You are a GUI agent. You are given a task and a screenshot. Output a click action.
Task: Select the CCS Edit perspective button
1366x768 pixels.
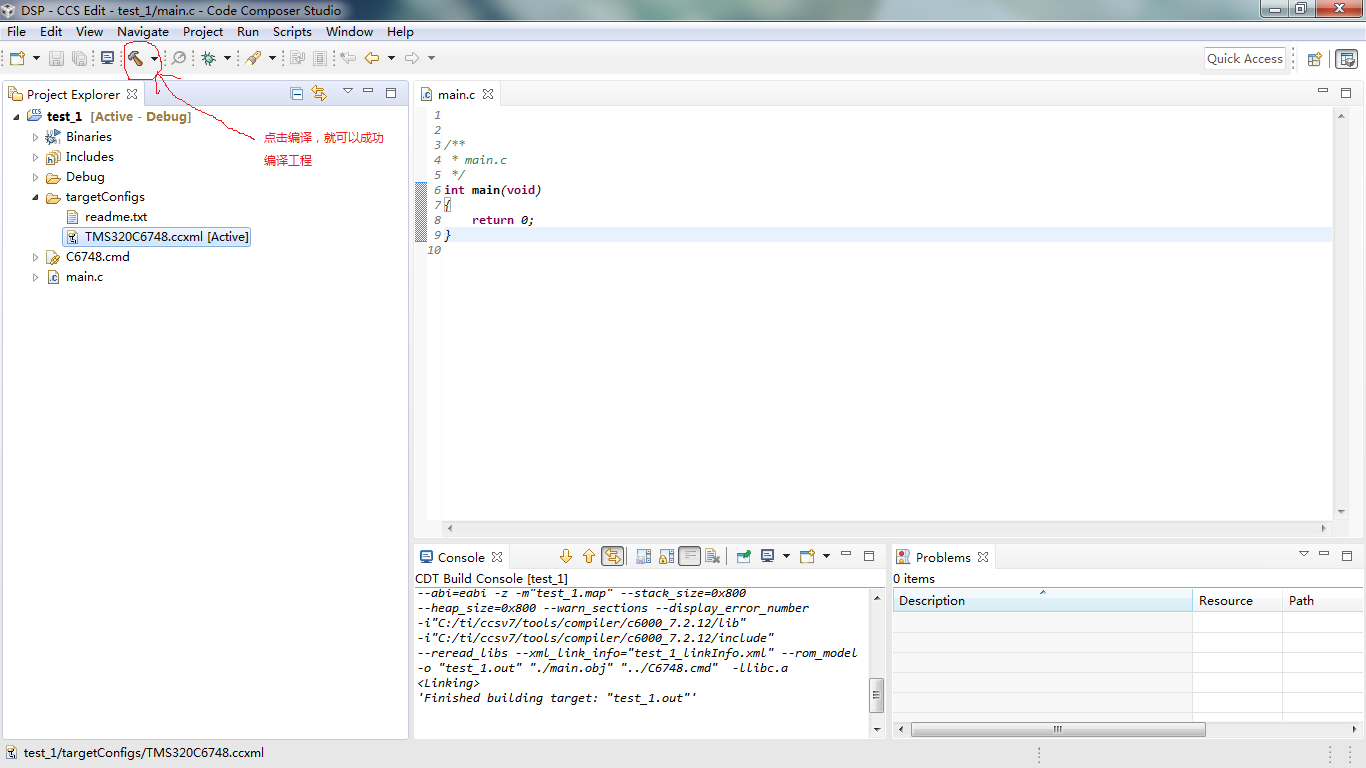[x=1346, y=59]
